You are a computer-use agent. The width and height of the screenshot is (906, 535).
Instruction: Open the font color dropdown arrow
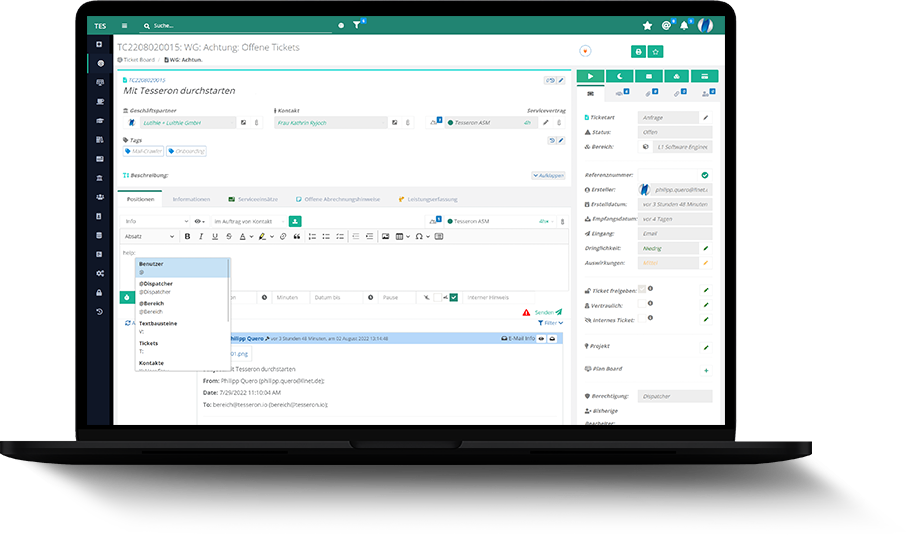coord(251,236)
